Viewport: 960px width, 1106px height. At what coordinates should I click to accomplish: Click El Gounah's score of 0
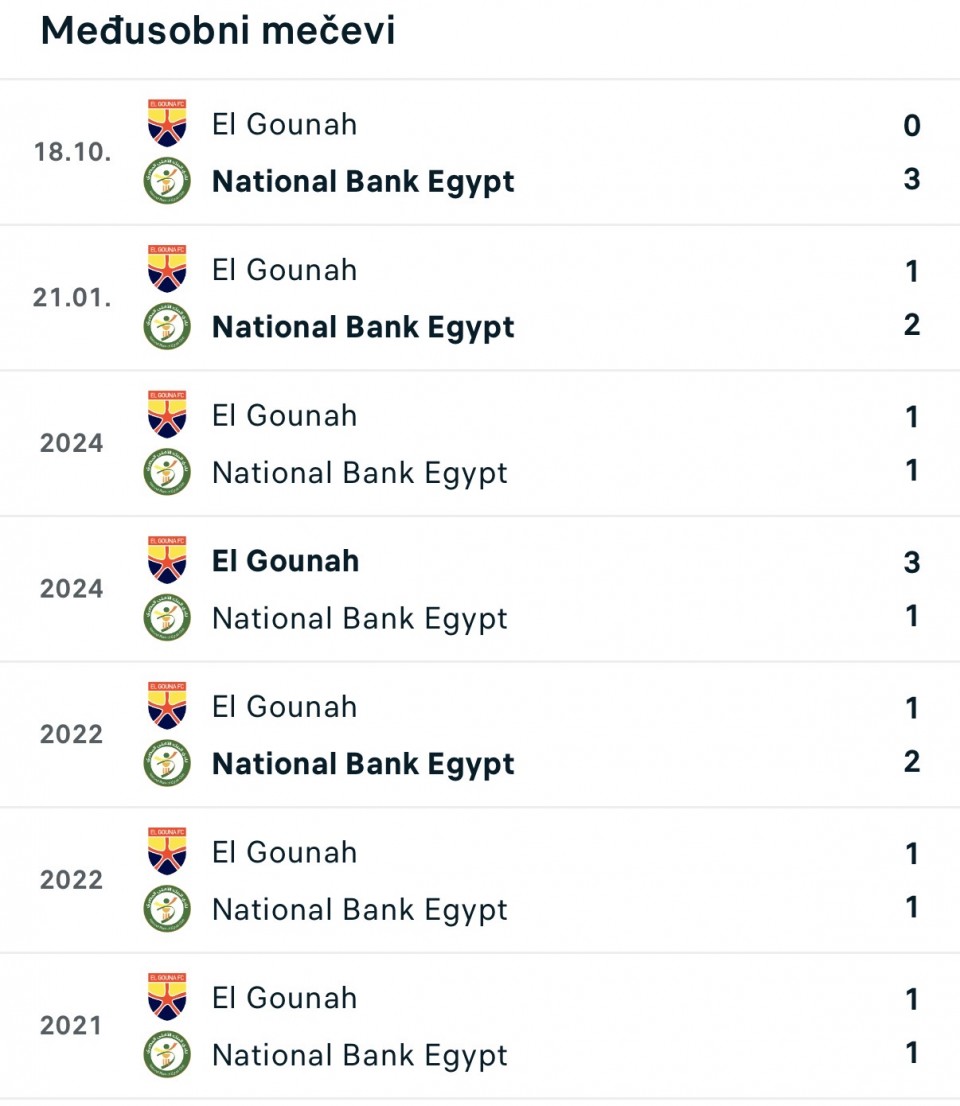pos(911,126)
